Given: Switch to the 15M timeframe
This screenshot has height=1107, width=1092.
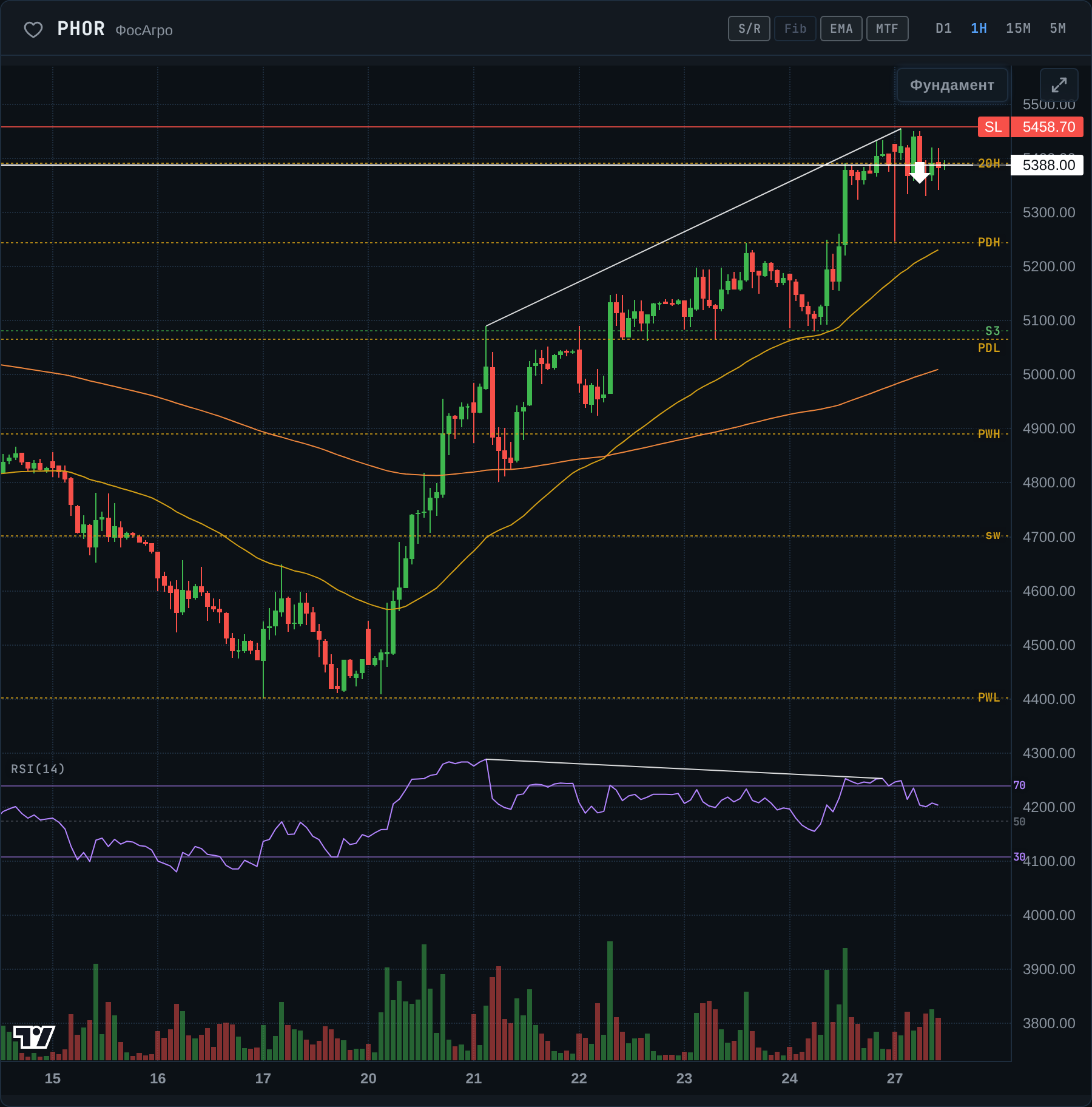Looking at the screenshot, I should coord(1018,29).
